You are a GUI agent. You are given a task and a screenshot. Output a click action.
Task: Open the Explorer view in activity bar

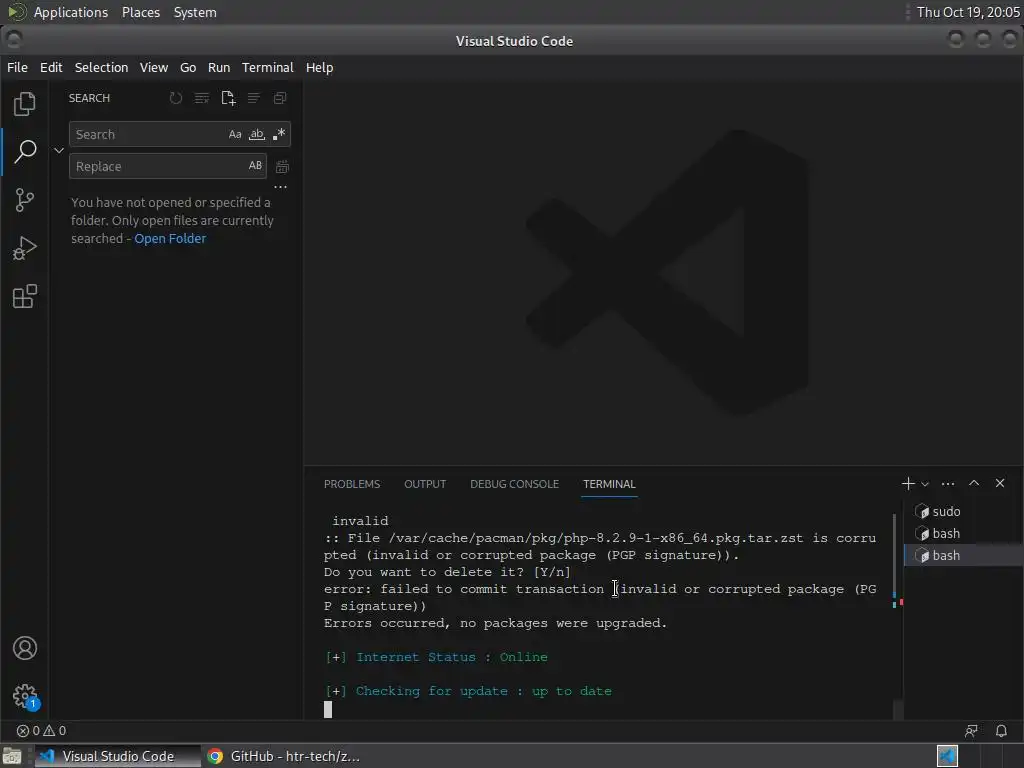25,104
